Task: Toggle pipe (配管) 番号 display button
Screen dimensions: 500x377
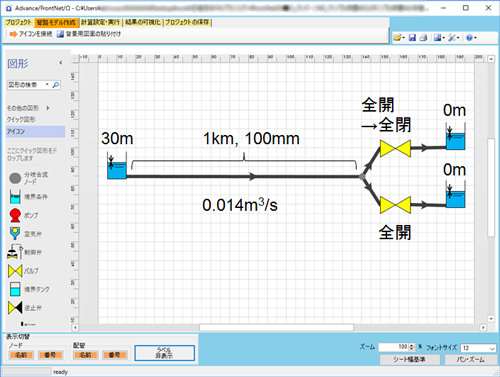Action: 114,355
